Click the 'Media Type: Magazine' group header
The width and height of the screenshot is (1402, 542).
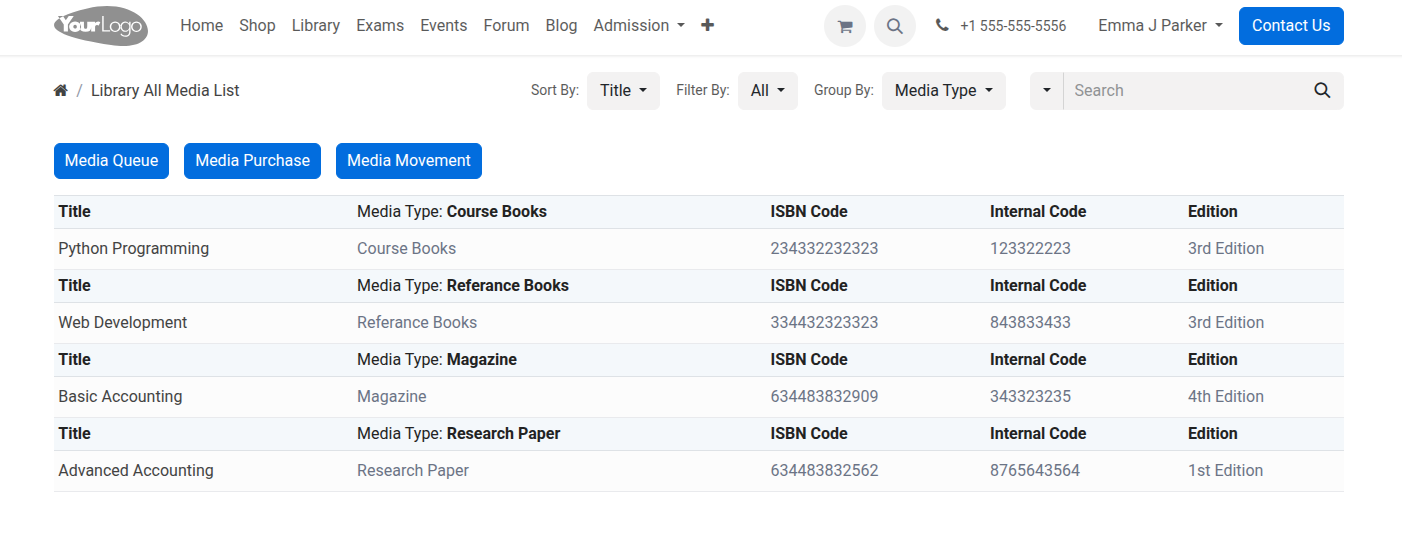point(437,360)
